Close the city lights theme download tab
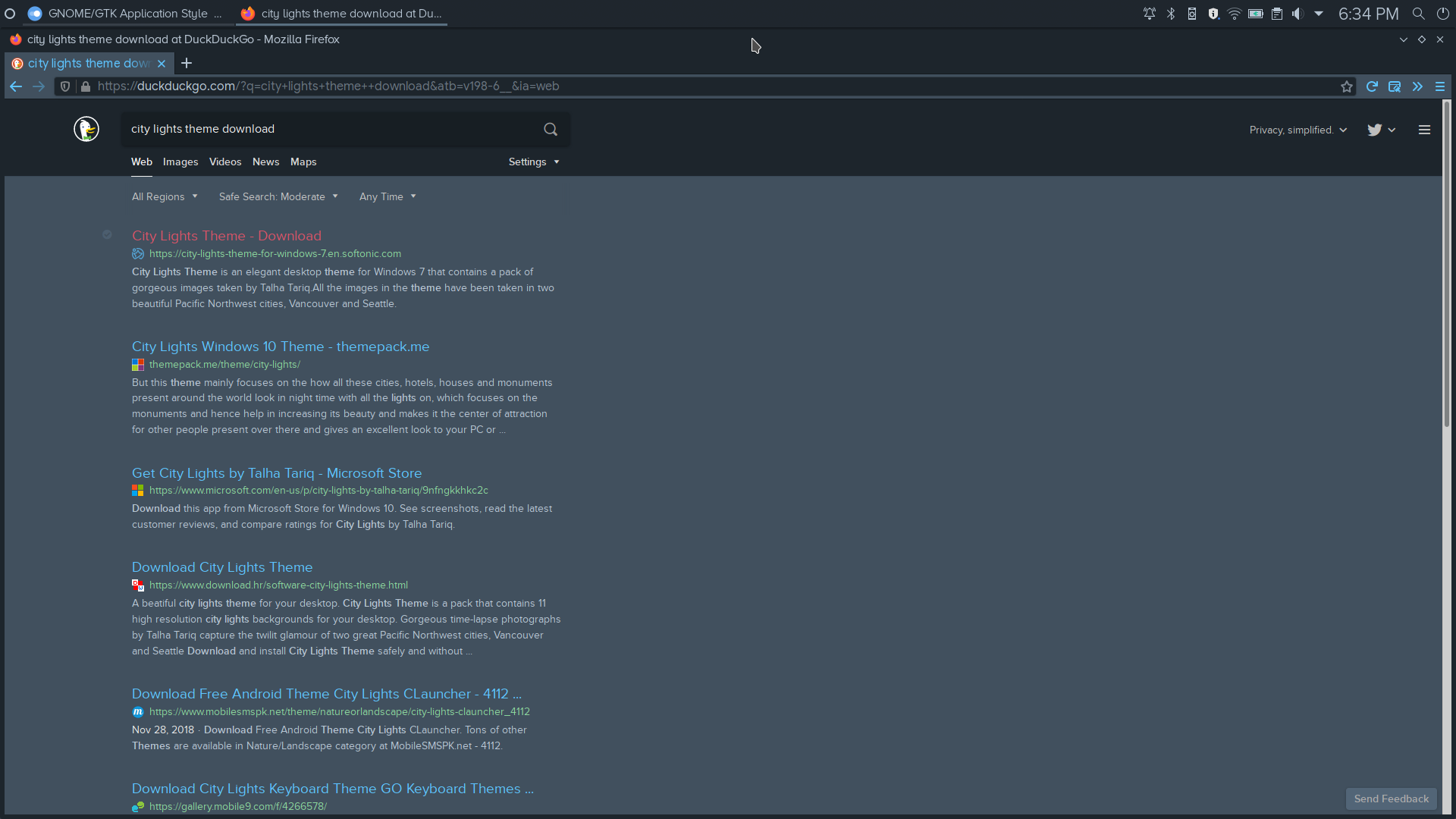This screenshot has width=1456, height=819. 162,64
